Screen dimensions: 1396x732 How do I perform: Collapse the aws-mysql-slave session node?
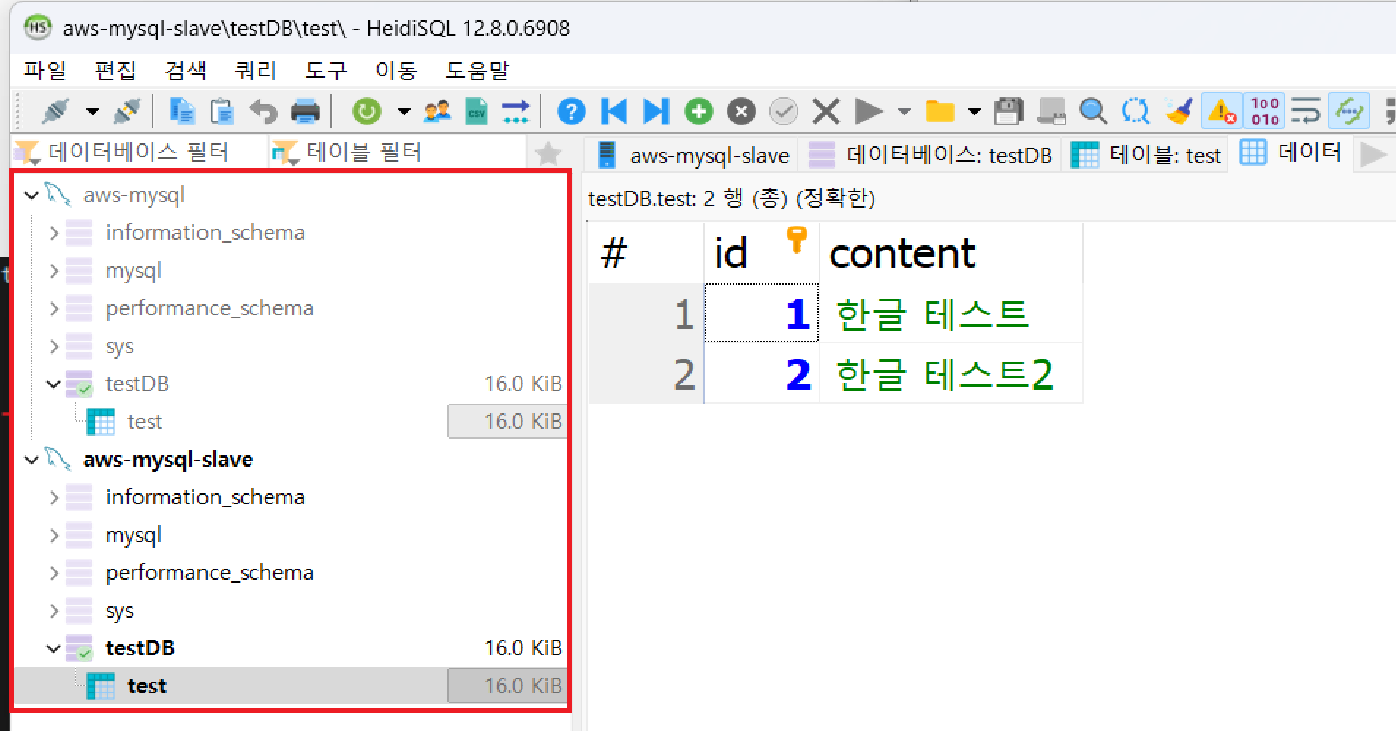pos(30,460)
